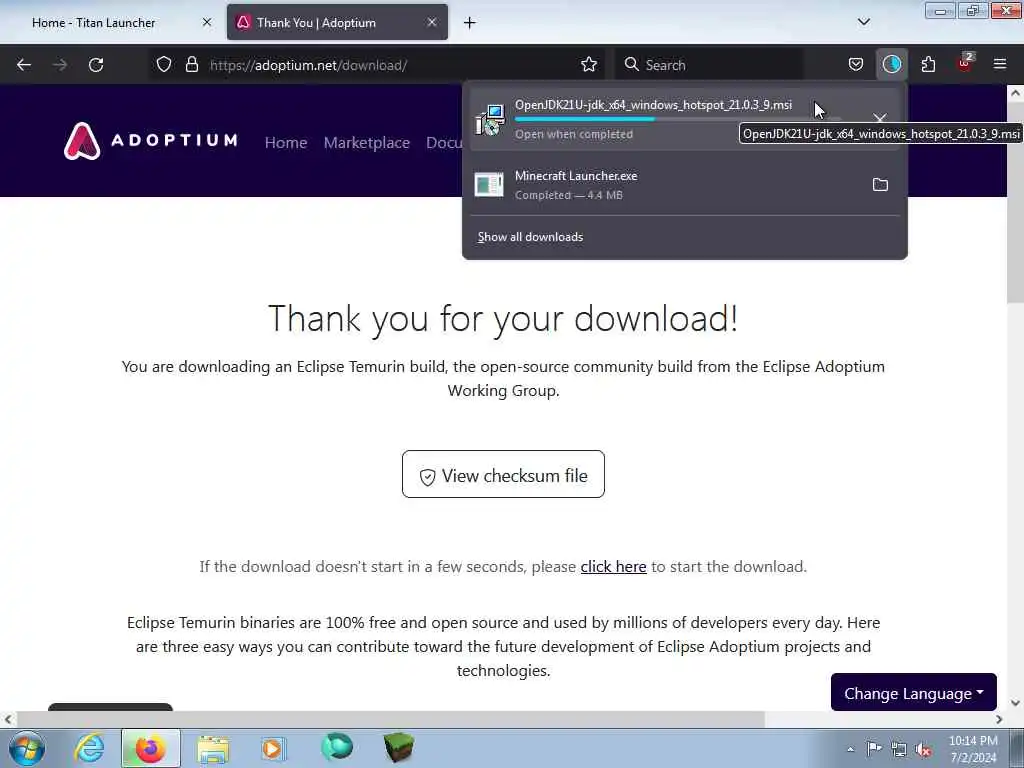The width and height of the screenshot is (1024, 768).
Task: Open tracking protection shield icon
Action: [x=164, y=65]
